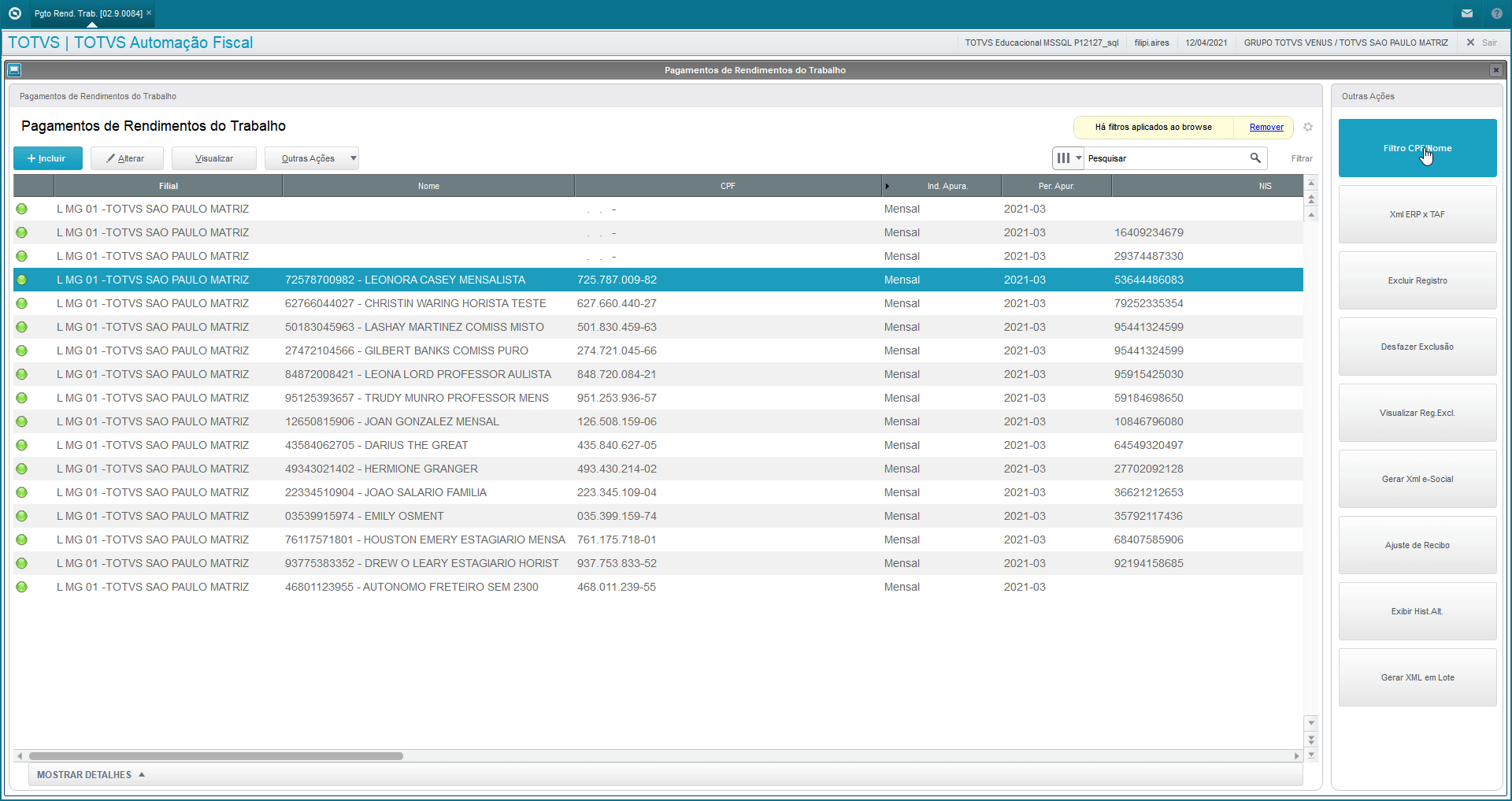Click the TOTVS logo icon in top bar
This screenshot has height=801, width=1512.
pyautogui.click(x=14, y=13)
